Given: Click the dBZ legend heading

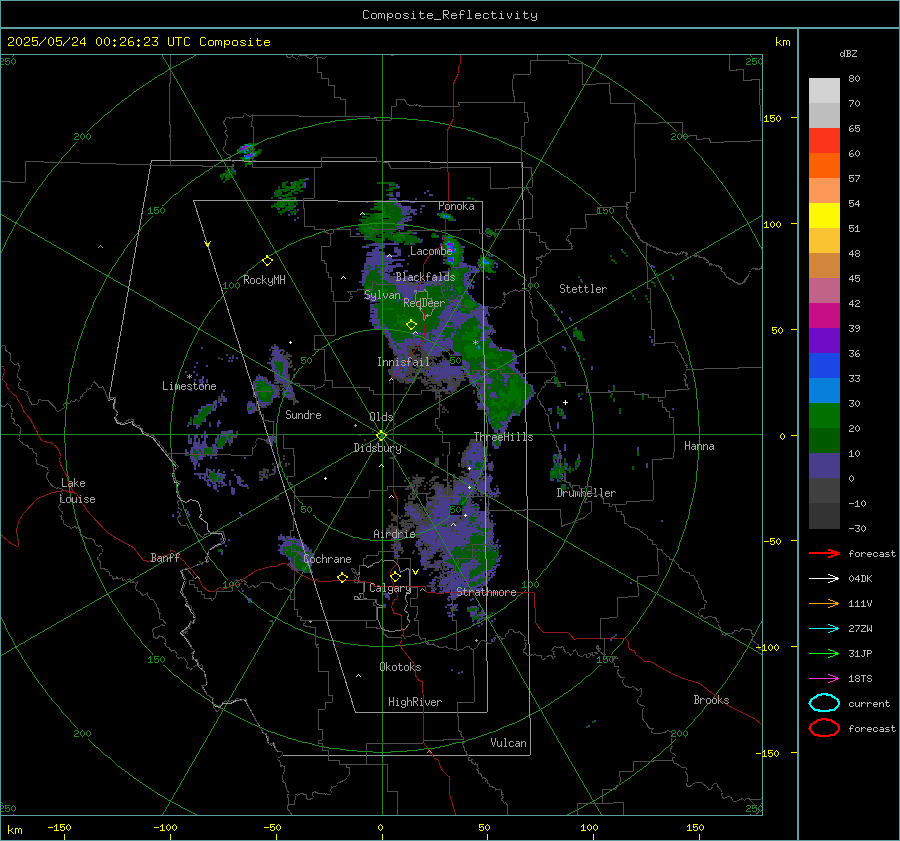Looking at the screenshot, I should click(848, 53).
